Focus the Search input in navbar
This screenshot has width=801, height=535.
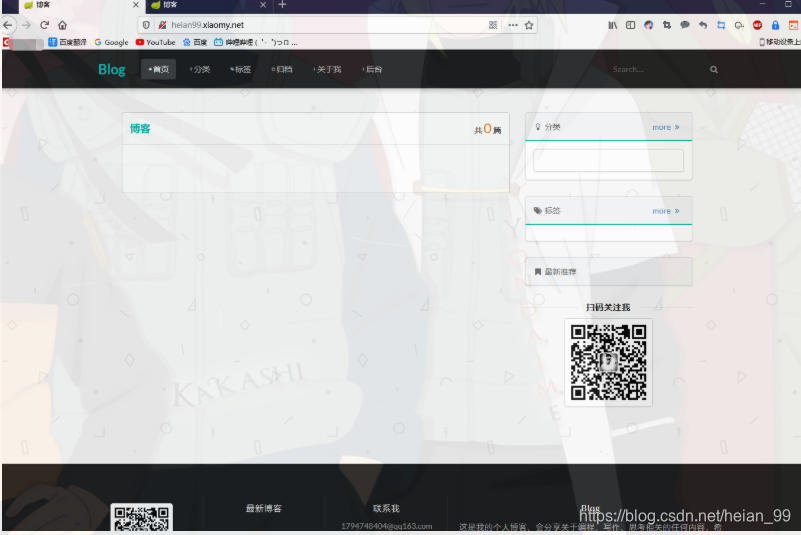coord(659,69)
